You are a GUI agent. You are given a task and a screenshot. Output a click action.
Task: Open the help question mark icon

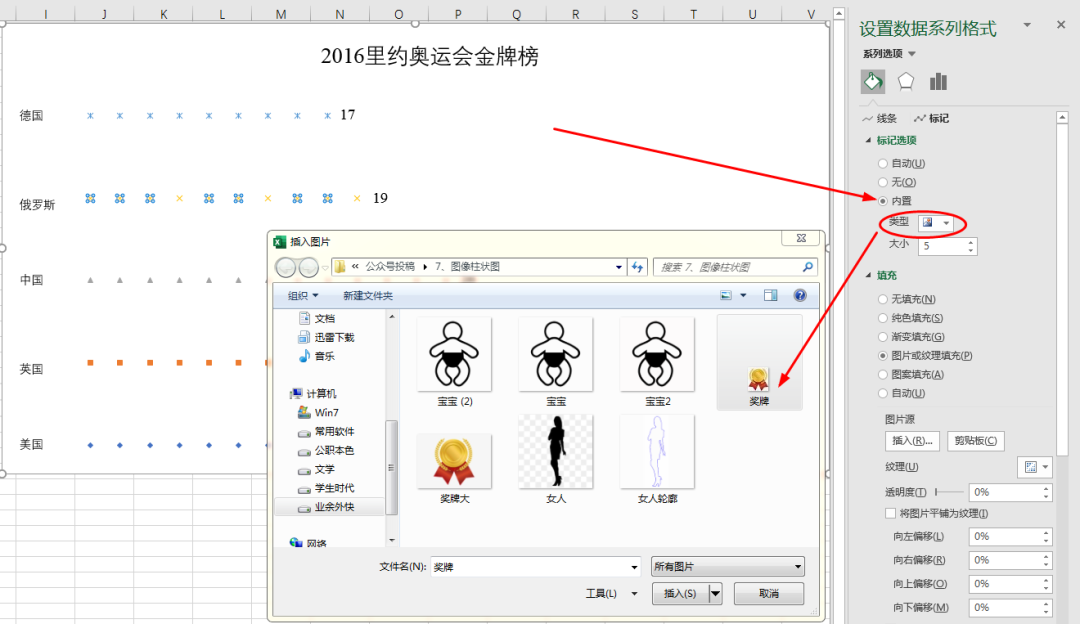800,295
